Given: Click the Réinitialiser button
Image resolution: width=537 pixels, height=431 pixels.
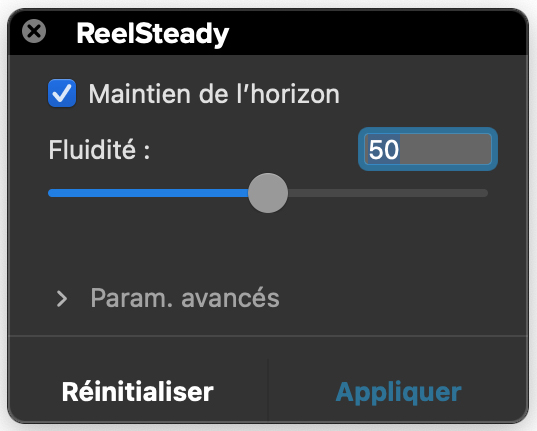Looking at the screenshot, I should 138,391.
